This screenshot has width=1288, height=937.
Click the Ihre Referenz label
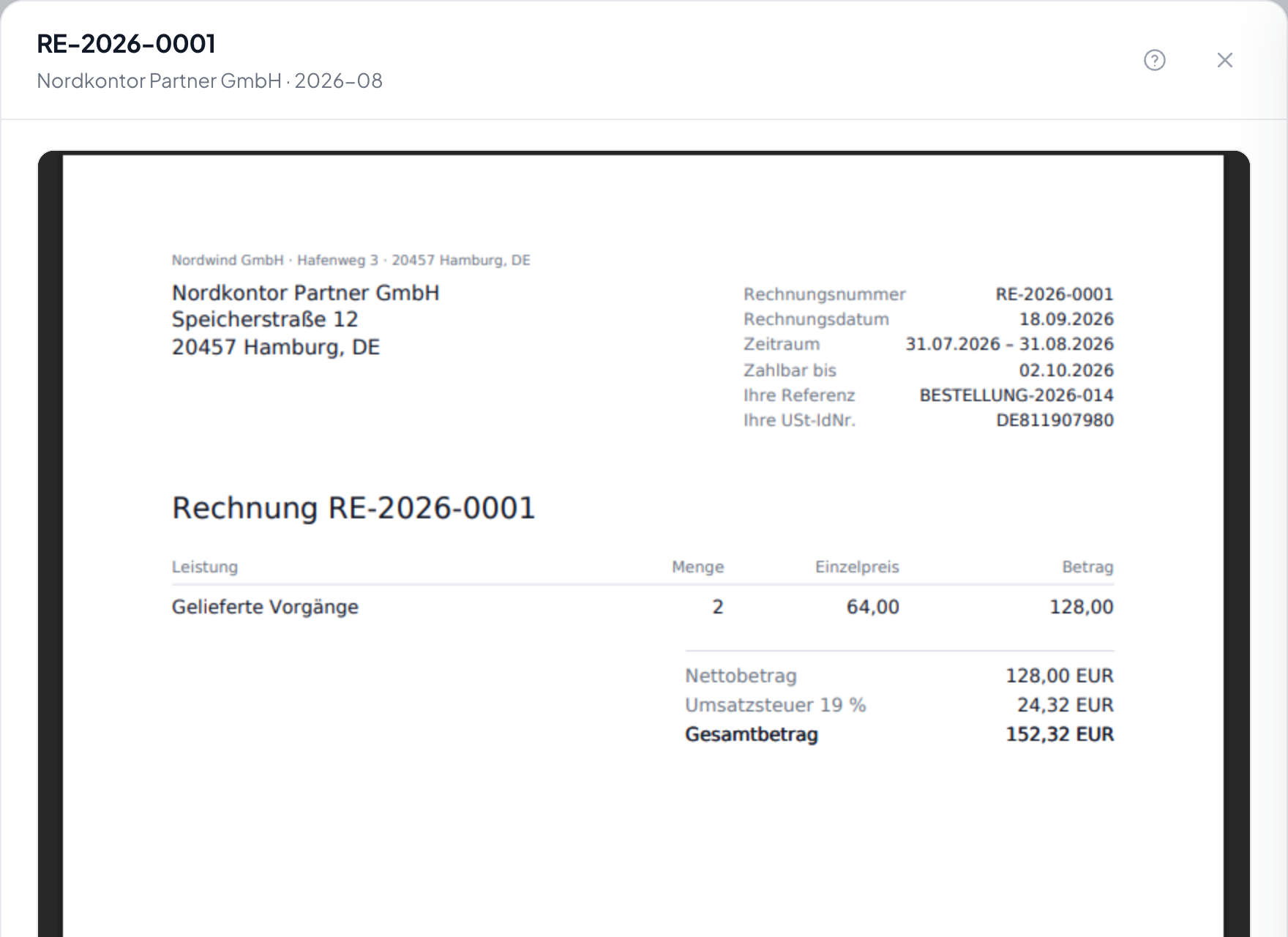799,395
